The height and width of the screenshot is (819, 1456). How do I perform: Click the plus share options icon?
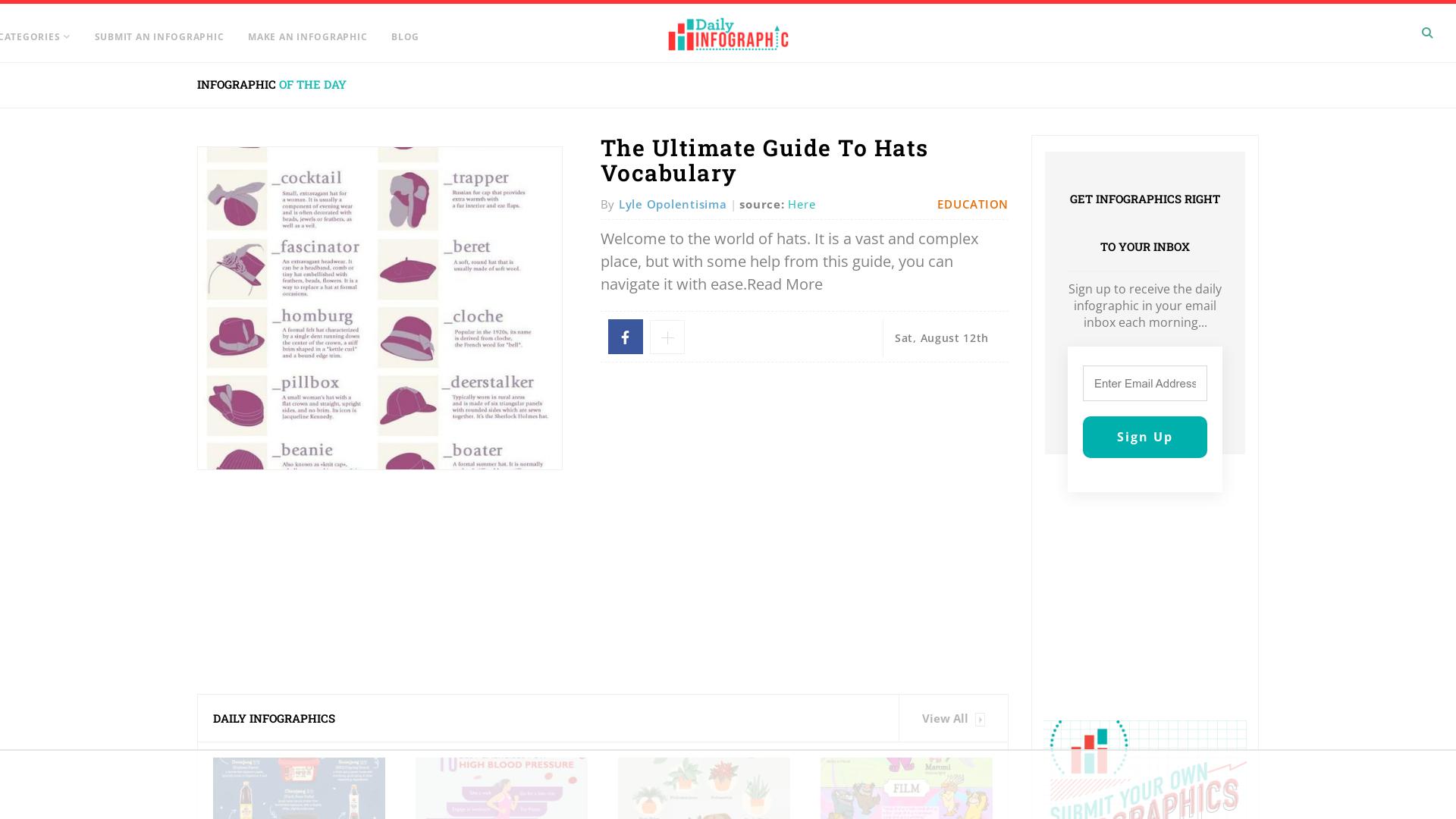point(668,337)
